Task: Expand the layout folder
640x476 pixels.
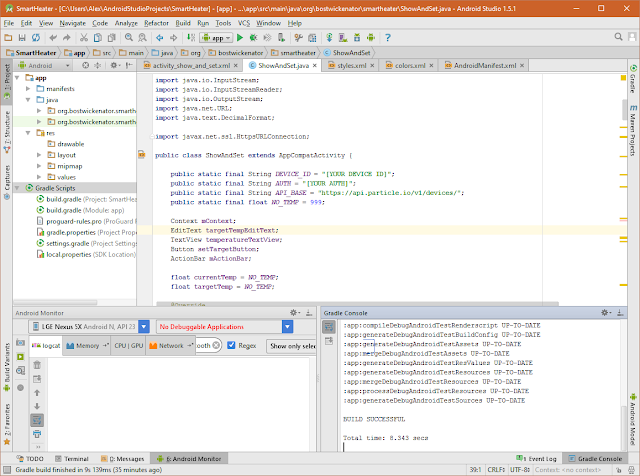Action: click(39, 155)
